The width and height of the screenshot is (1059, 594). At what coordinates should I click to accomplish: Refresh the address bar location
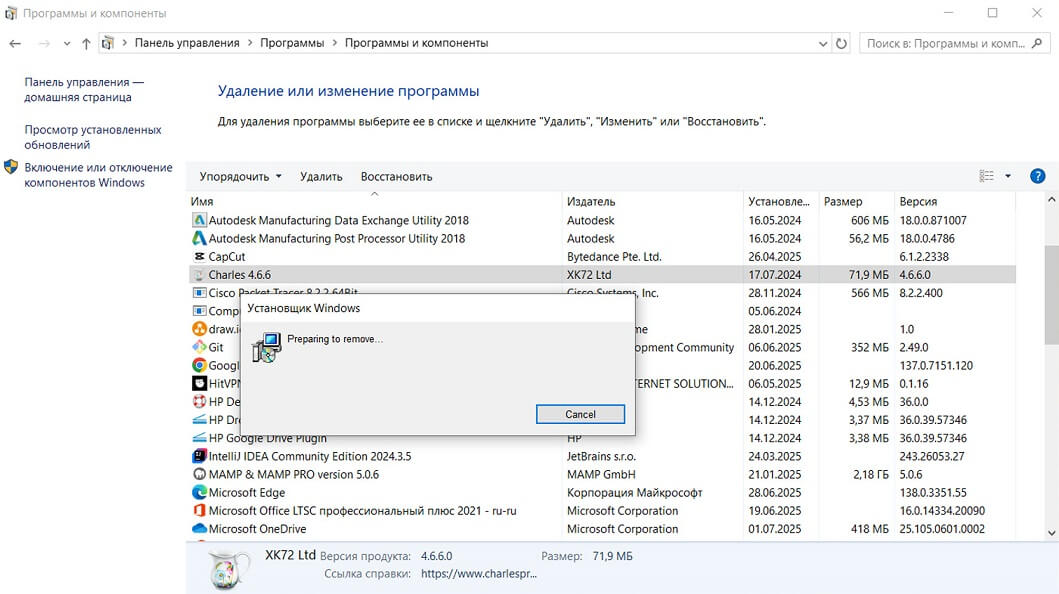(x=841, y=43)
